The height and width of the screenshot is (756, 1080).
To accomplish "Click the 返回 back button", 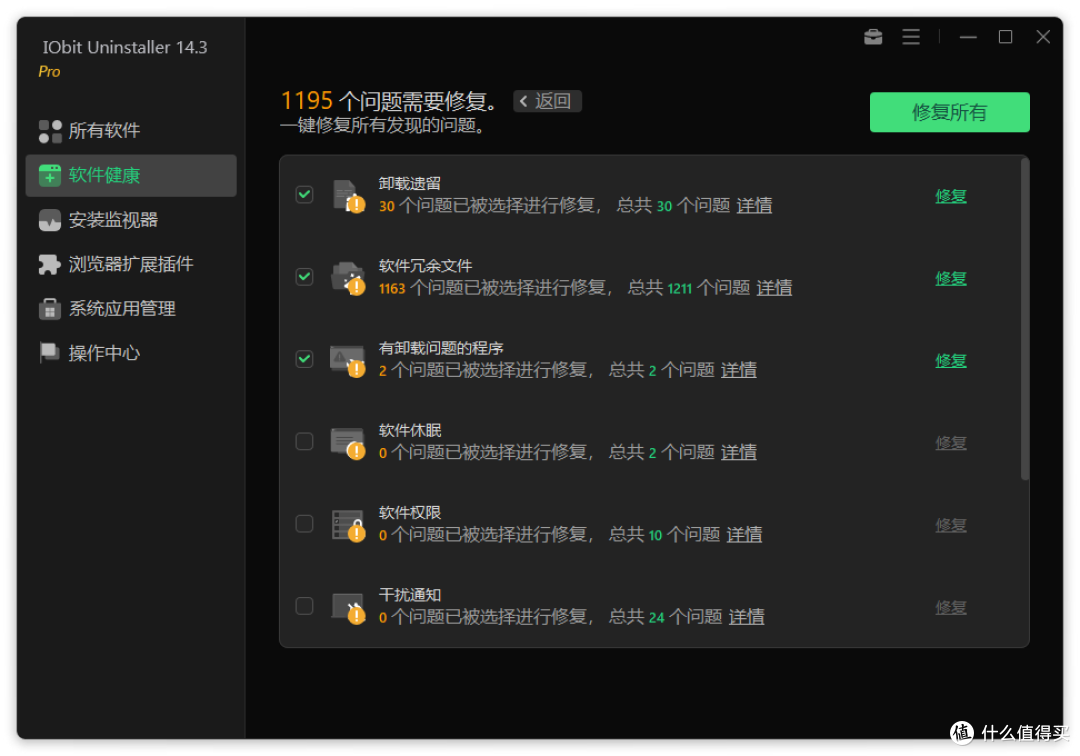I will coord(547,101).
